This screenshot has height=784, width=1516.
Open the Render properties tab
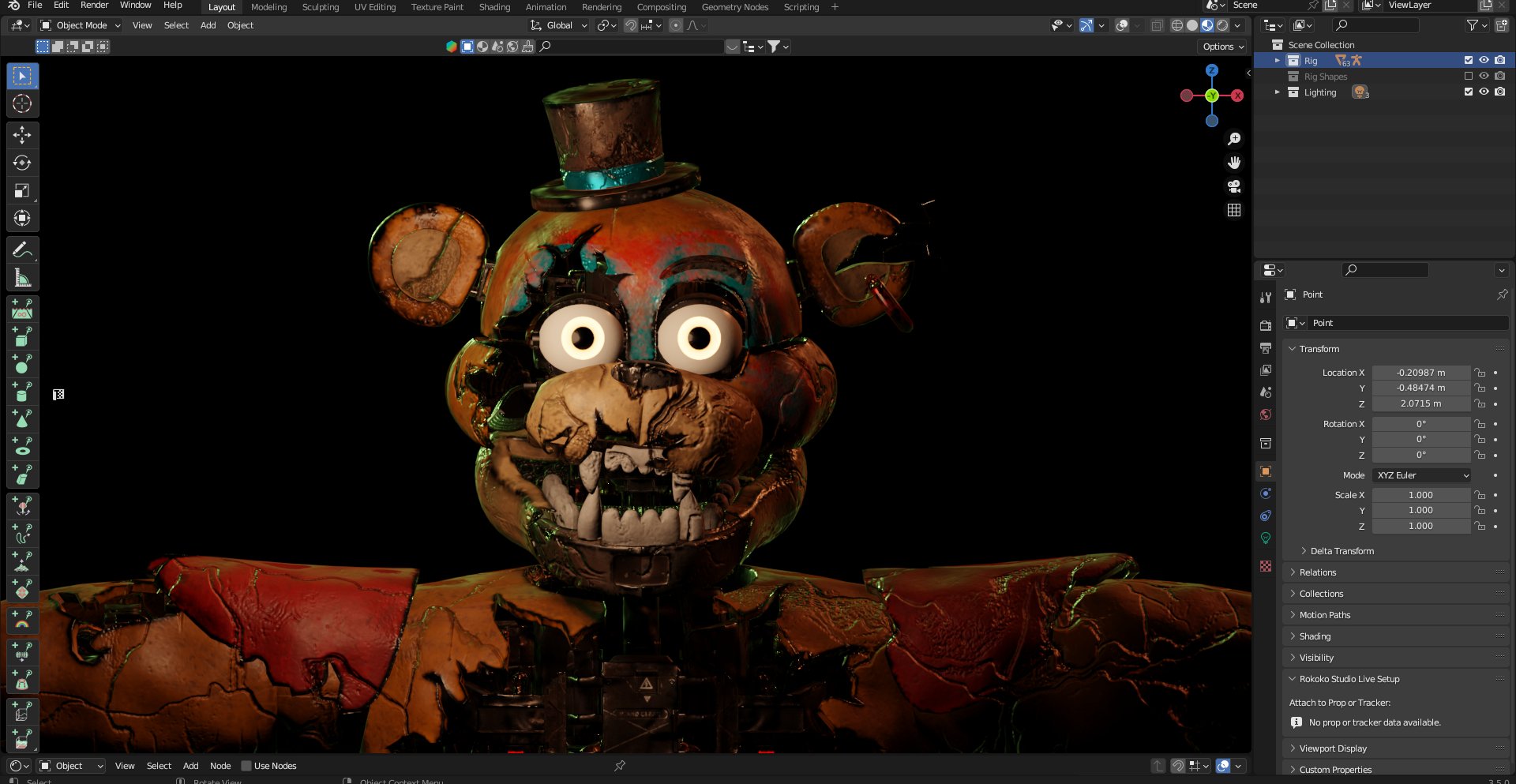(x=1266, y=325)
